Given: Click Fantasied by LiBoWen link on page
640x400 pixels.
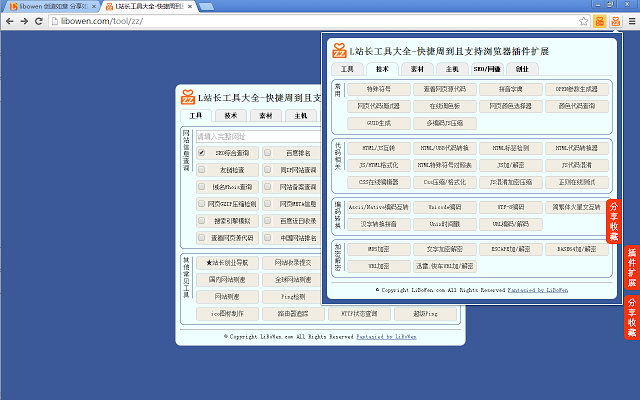Looking at the screenshot, I should click(x=386, y=337).
